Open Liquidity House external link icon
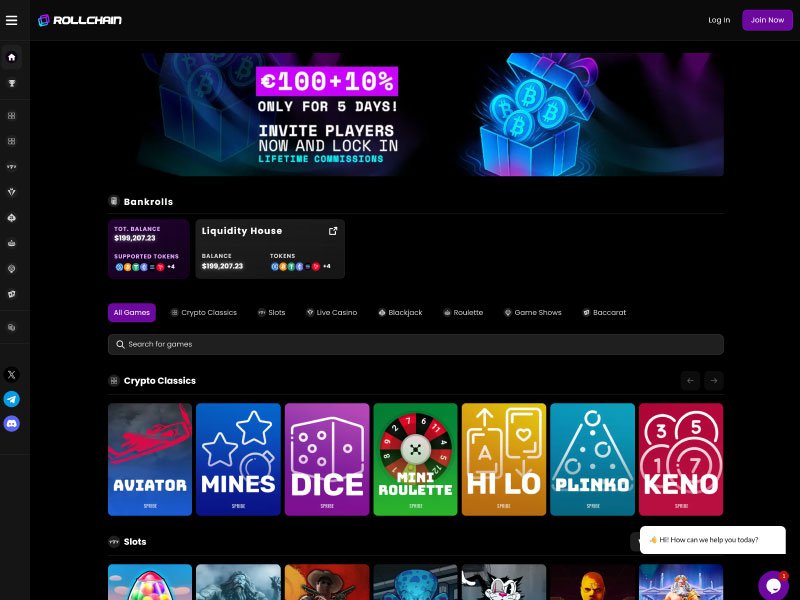The image size is (800, 600). coord(333,231)
